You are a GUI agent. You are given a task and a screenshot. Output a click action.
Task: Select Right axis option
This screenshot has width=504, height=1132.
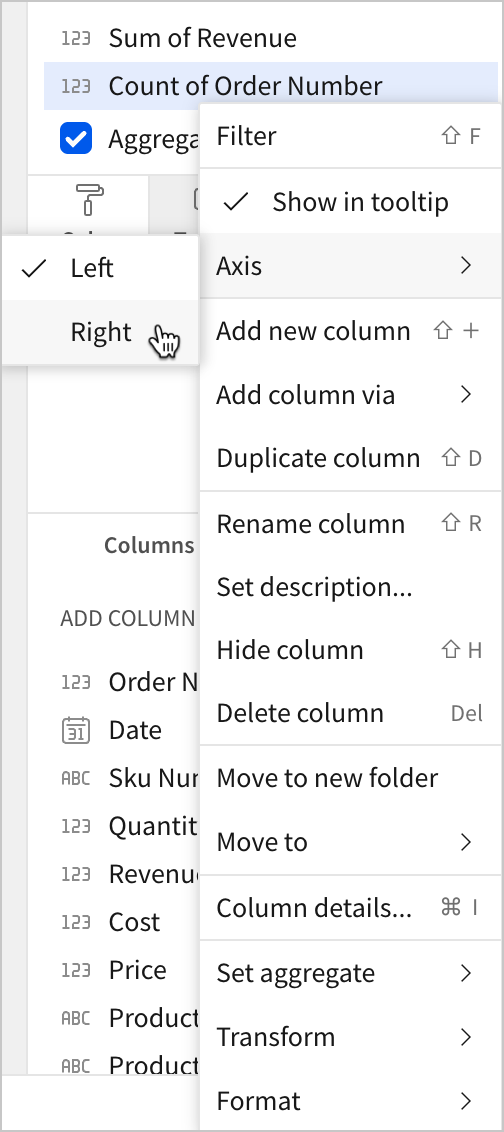click(x=100, y=332)
